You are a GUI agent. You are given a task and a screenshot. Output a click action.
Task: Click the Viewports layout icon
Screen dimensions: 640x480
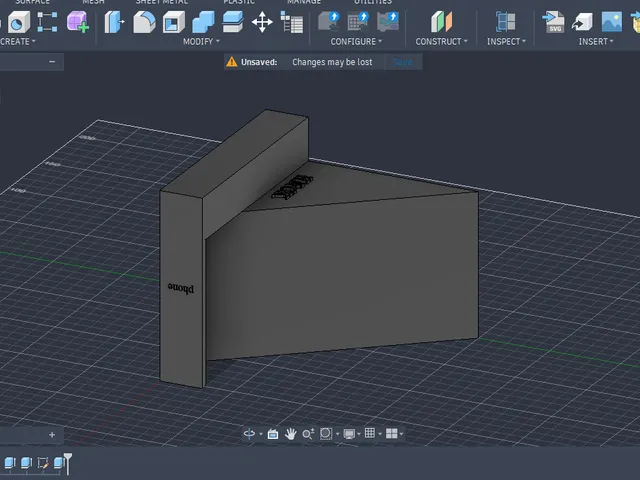click(391, 433)
